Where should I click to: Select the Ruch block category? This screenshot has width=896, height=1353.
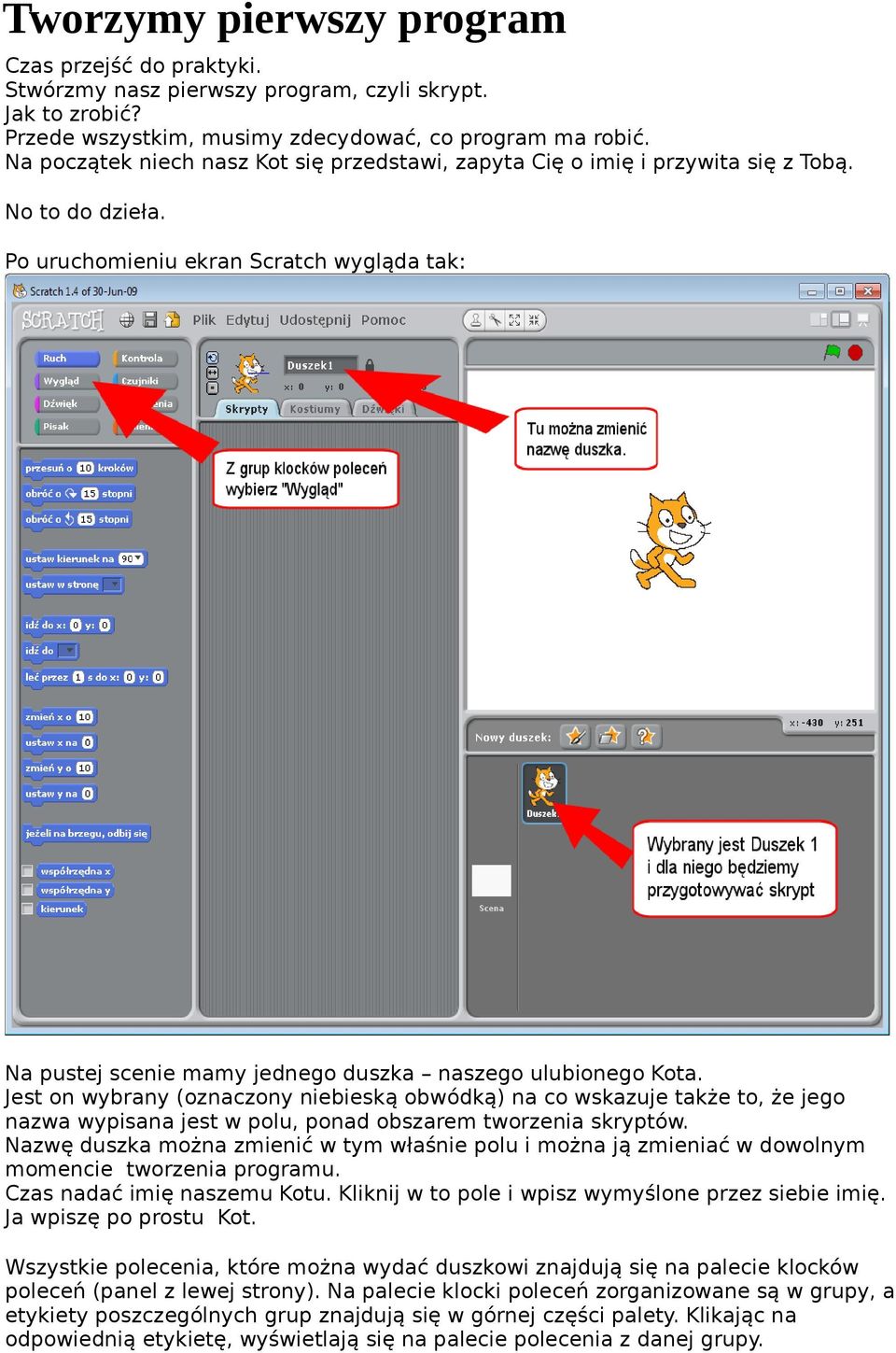(x=67, y=359)
